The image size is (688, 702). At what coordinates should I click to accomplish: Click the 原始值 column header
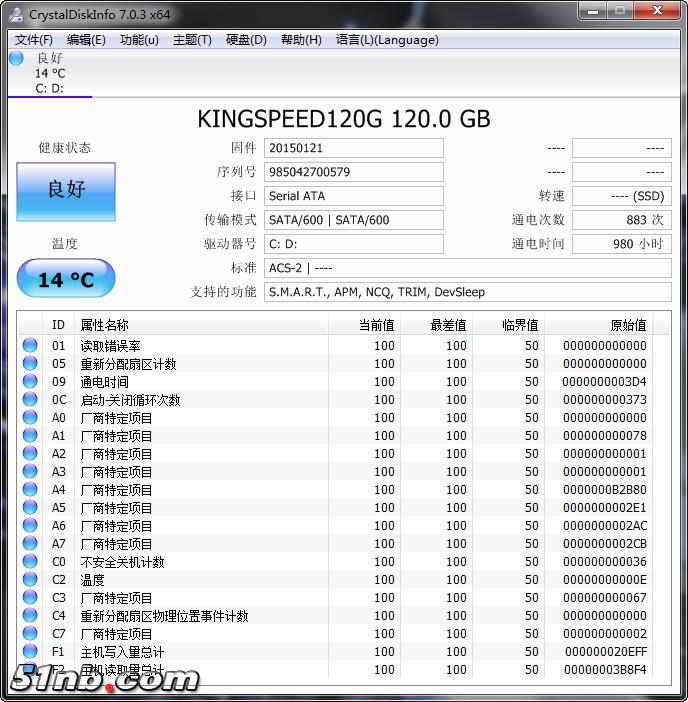[628, 325]
